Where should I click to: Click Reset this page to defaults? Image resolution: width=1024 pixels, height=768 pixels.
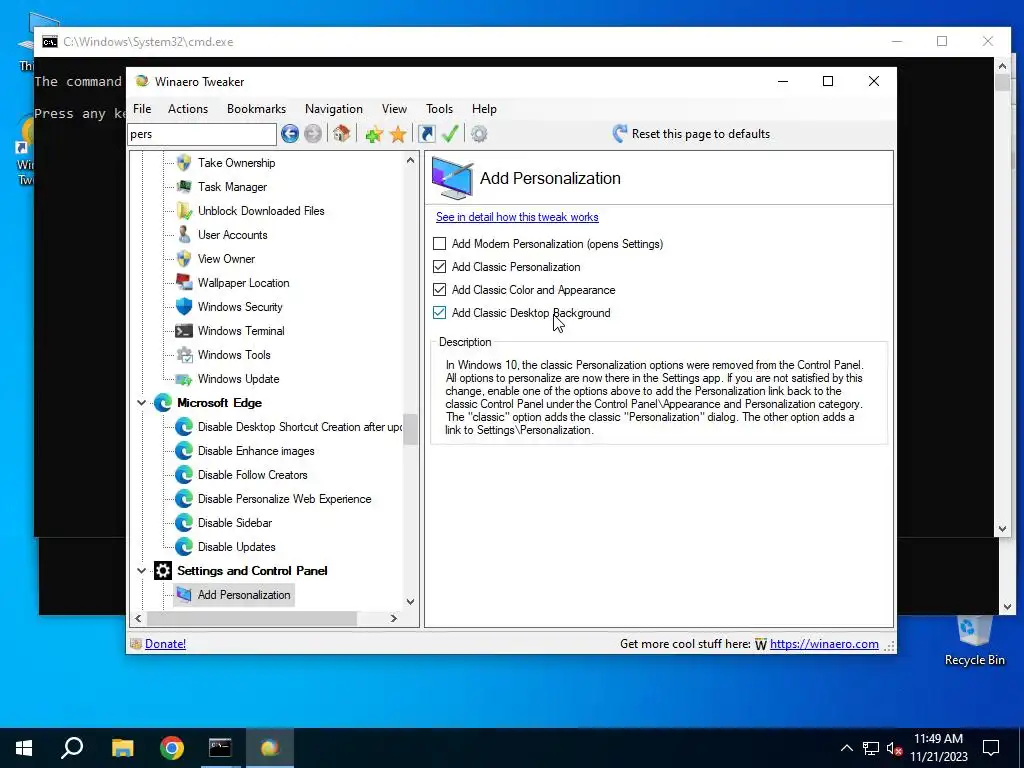coord(691,134)
